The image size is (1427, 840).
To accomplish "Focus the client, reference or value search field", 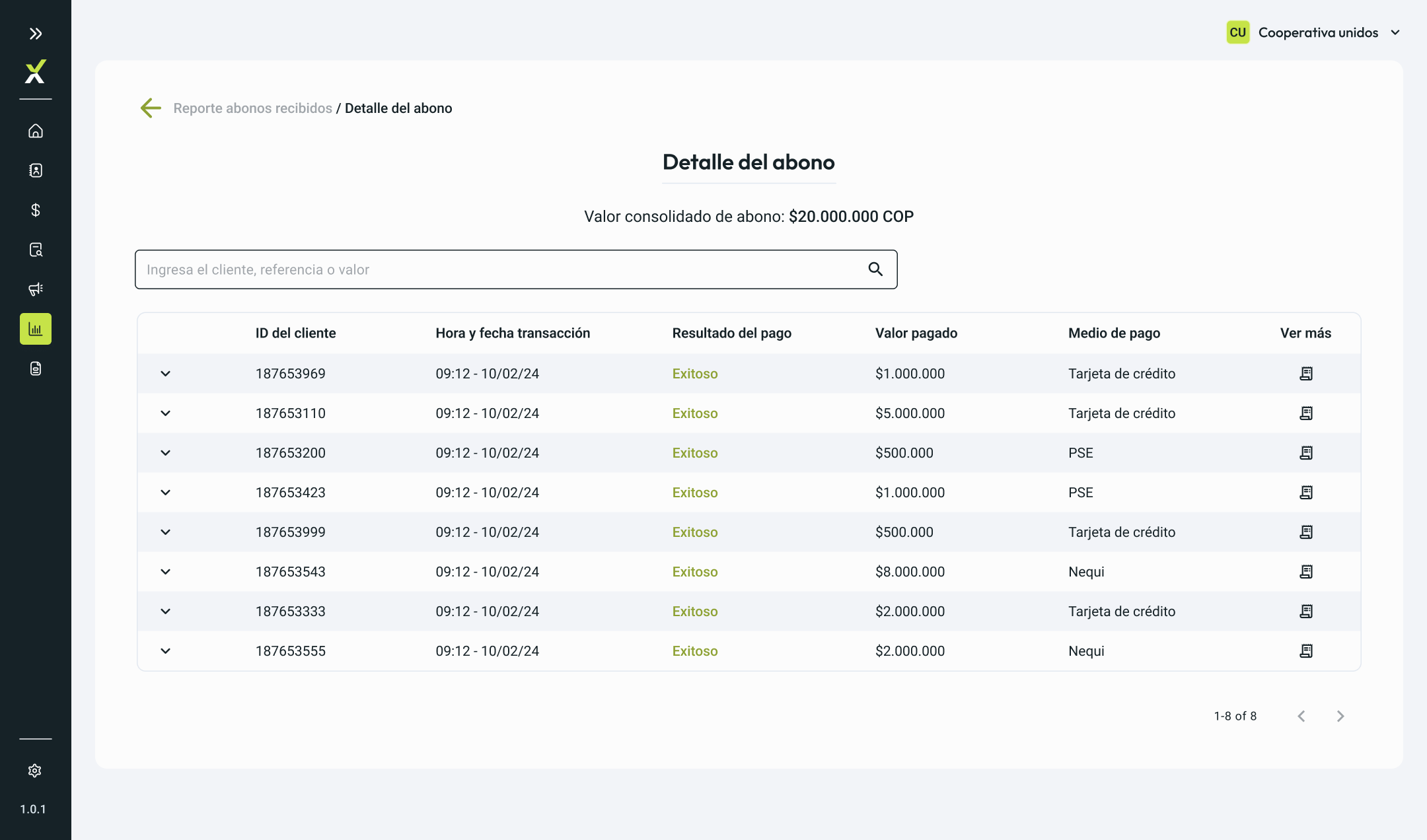I will tap(516, 269).
